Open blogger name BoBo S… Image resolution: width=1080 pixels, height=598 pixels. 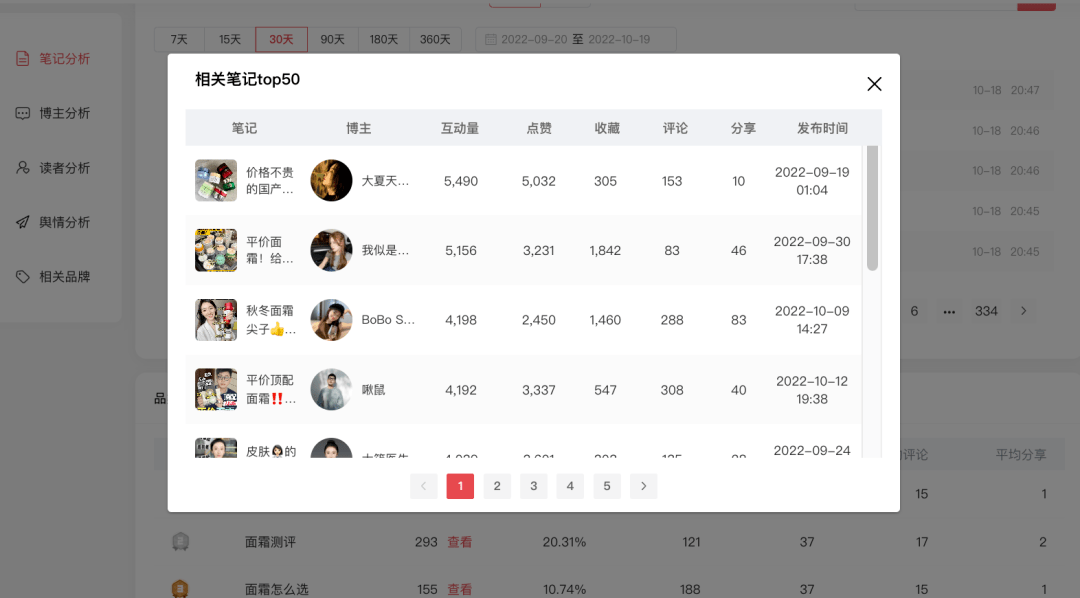click(388, 320)
